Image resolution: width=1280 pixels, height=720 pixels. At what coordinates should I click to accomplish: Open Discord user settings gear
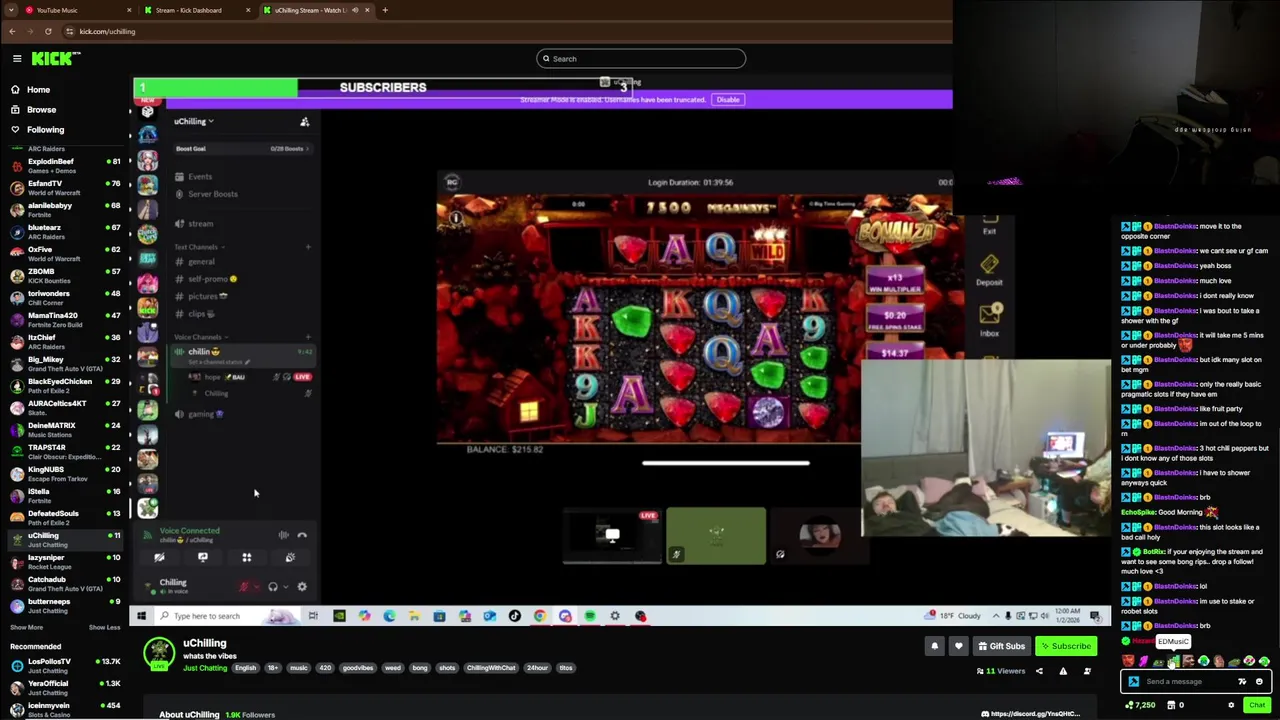[302, 587]
